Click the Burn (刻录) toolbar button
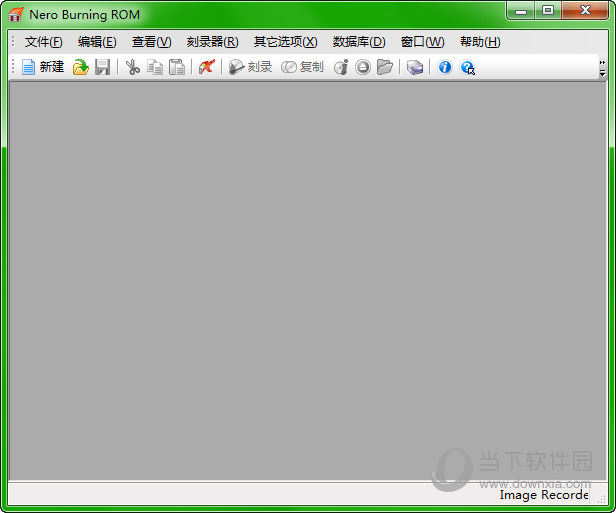This screenshot has width=616, height=513. pyautogui.click(x=250, y=67)
